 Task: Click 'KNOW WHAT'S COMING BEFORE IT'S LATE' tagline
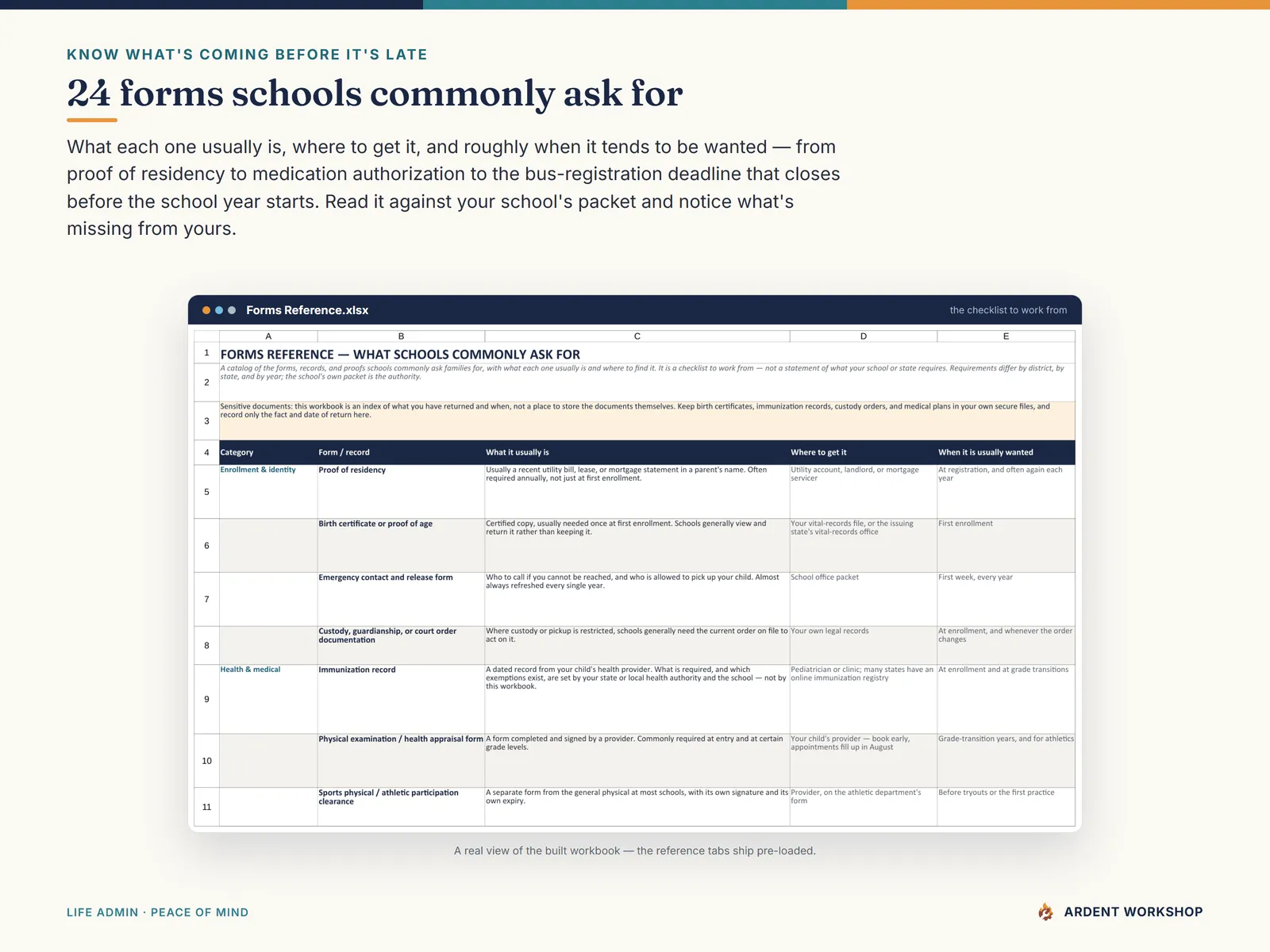click(247, 55)
